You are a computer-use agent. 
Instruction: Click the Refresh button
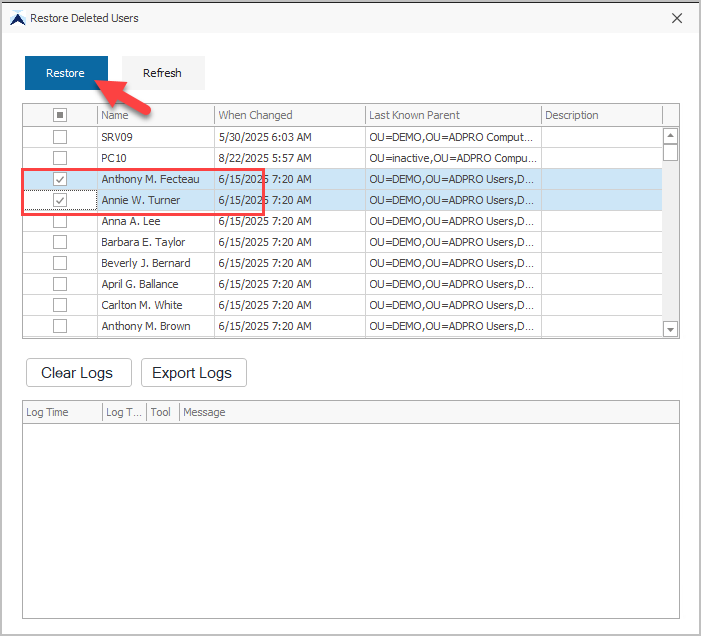pyautogui.click(x=163, y=73)
